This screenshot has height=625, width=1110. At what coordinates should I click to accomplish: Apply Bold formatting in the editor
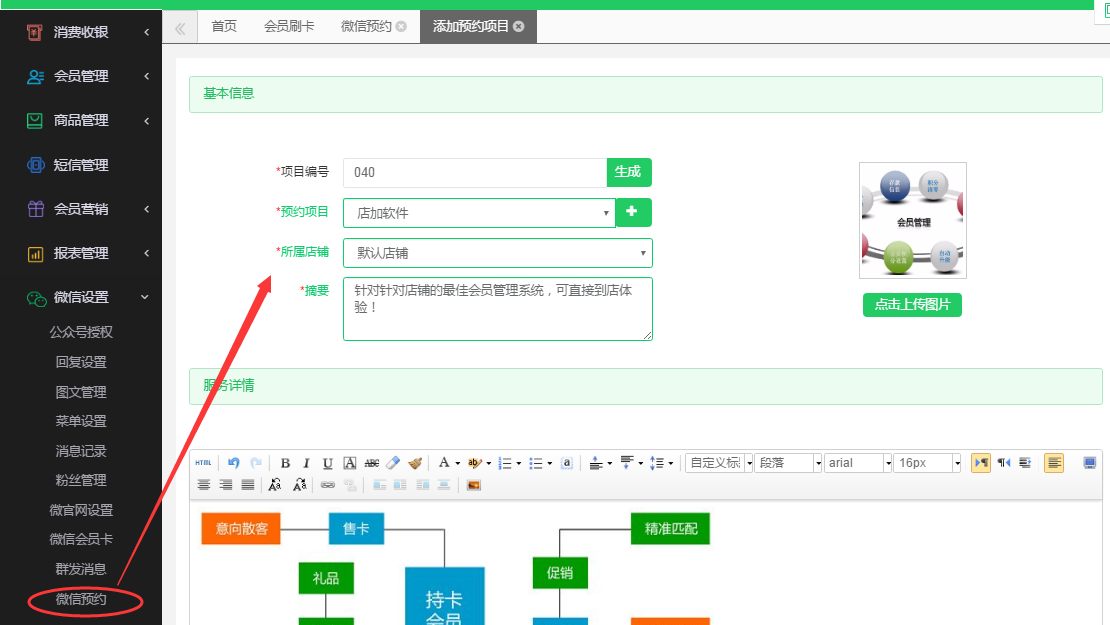[x=284, y=463]
